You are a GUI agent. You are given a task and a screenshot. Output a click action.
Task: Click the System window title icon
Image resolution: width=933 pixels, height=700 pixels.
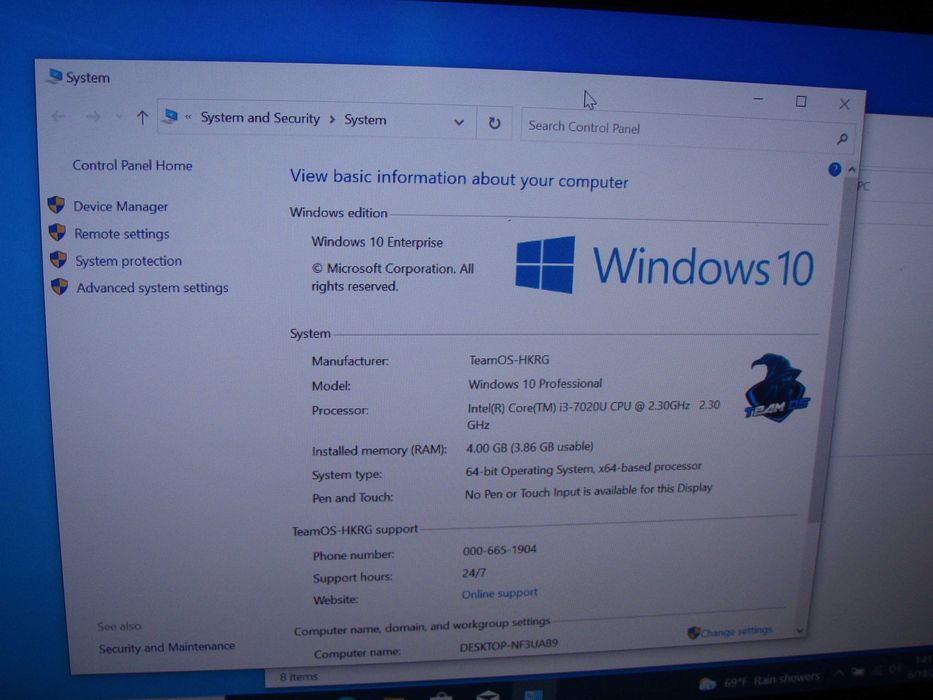pos(55,76)
